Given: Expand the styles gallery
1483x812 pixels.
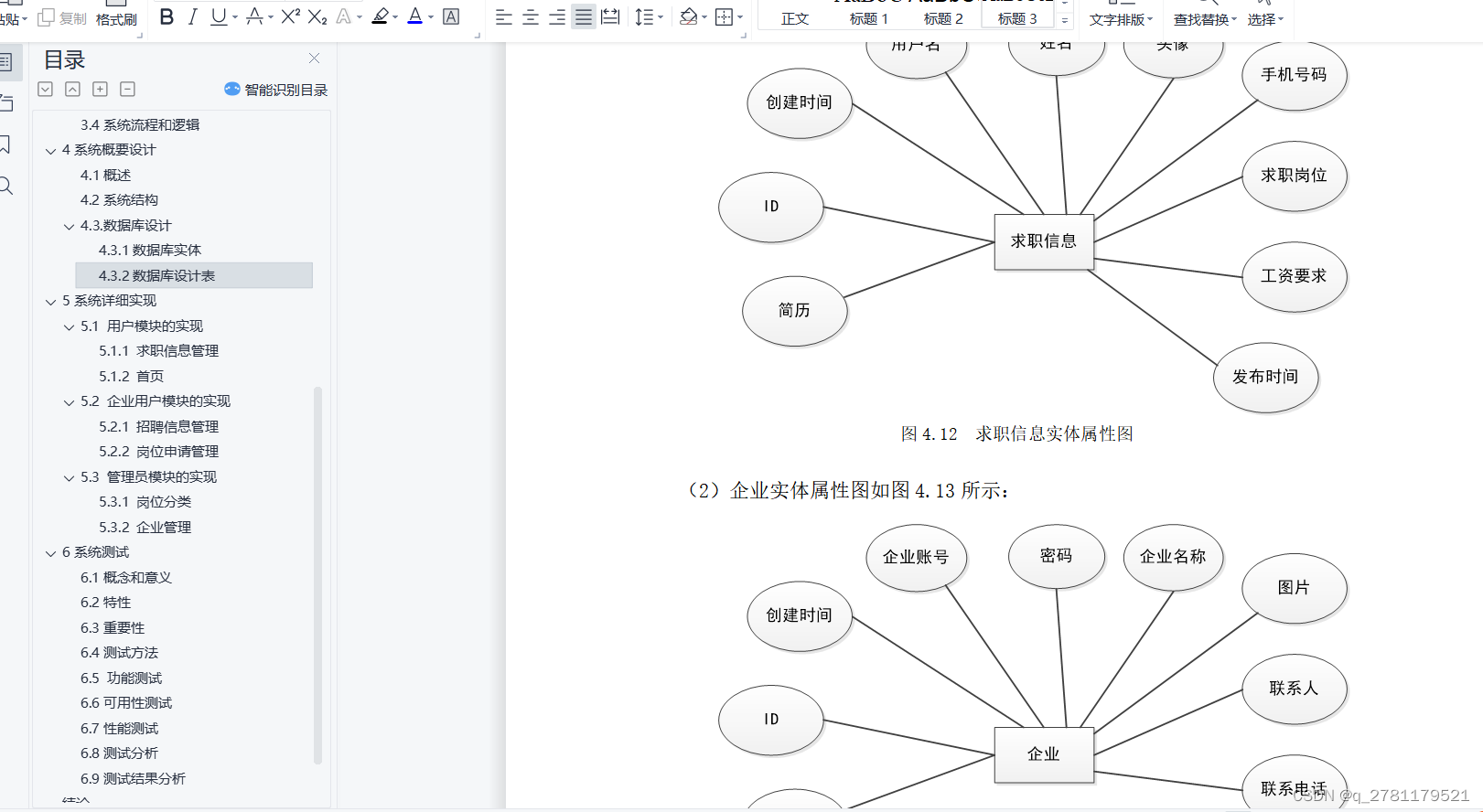Looking at the screenshot, I should pyautogui.click(x=1065, y=20).
